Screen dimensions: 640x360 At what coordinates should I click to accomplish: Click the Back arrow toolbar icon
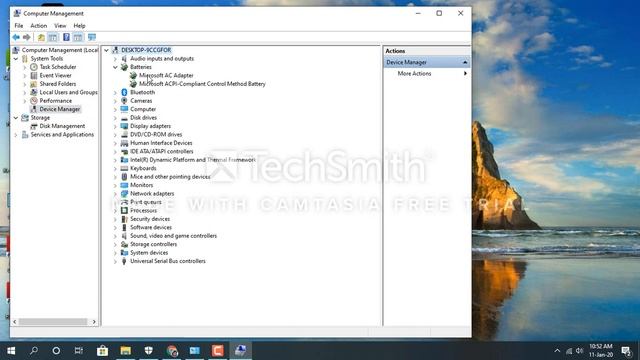(16, 38)
